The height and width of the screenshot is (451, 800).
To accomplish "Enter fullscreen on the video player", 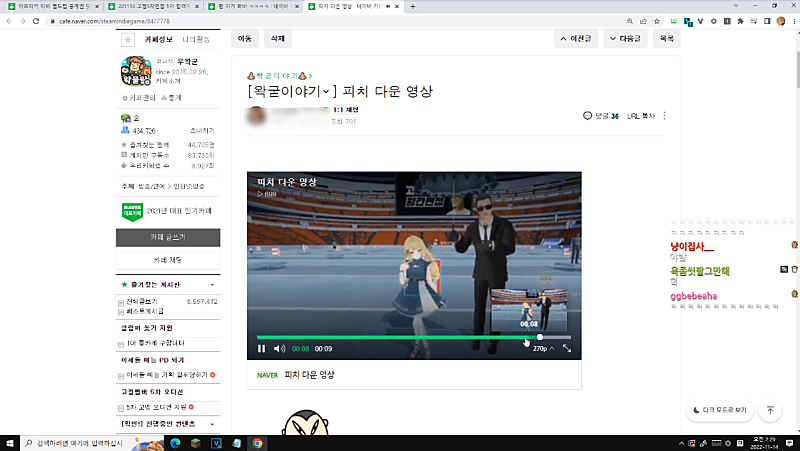I will pyautogui.click(x=567, y=348).
